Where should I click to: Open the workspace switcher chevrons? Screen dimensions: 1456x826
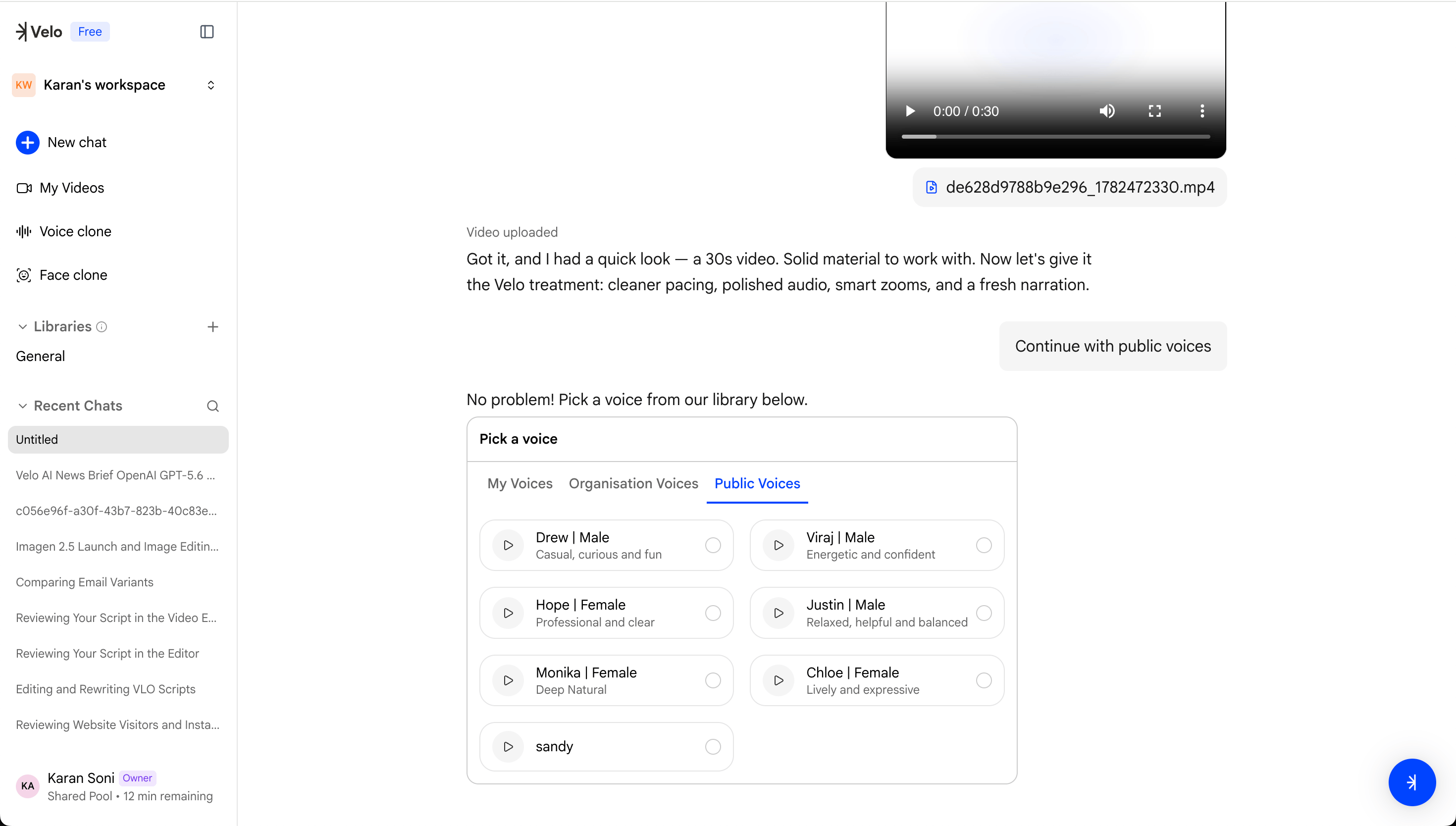[211, 85]
